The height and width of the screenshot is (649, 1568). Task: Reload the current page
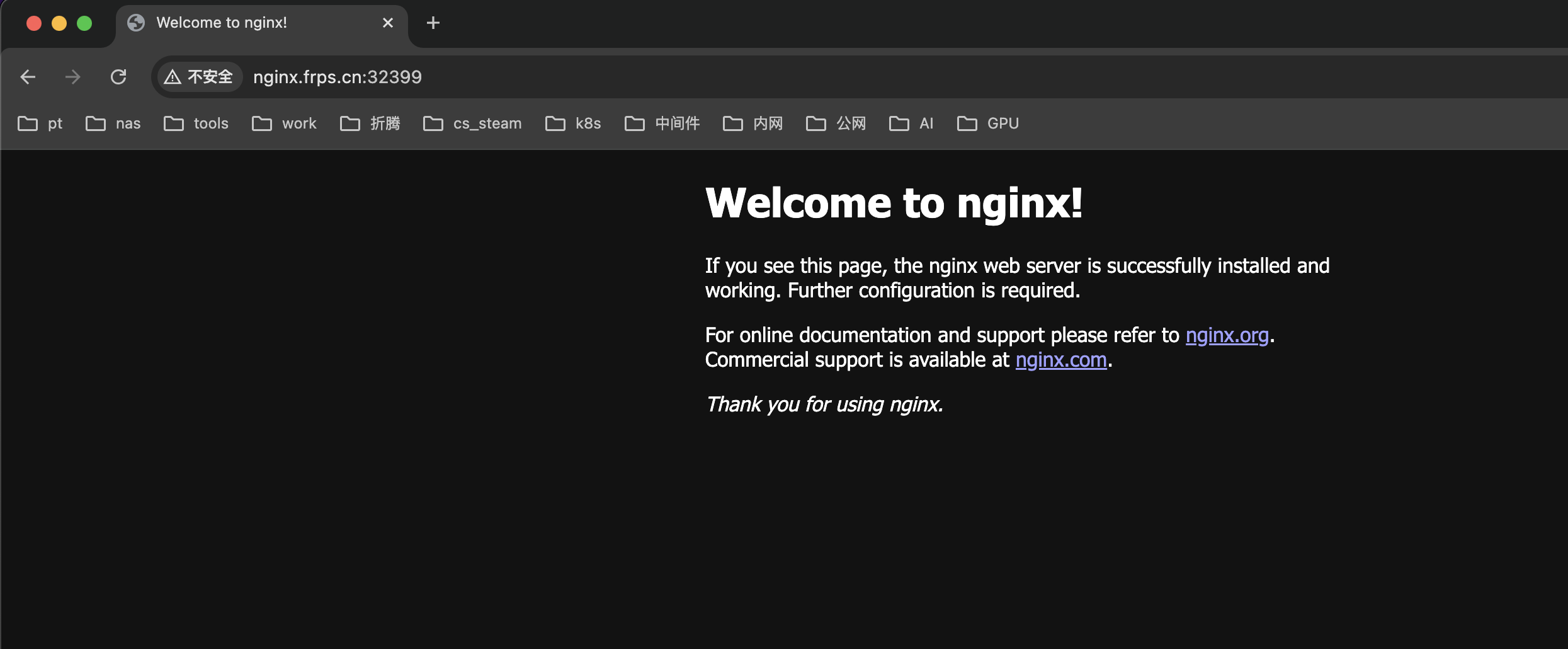click(119, 77)
